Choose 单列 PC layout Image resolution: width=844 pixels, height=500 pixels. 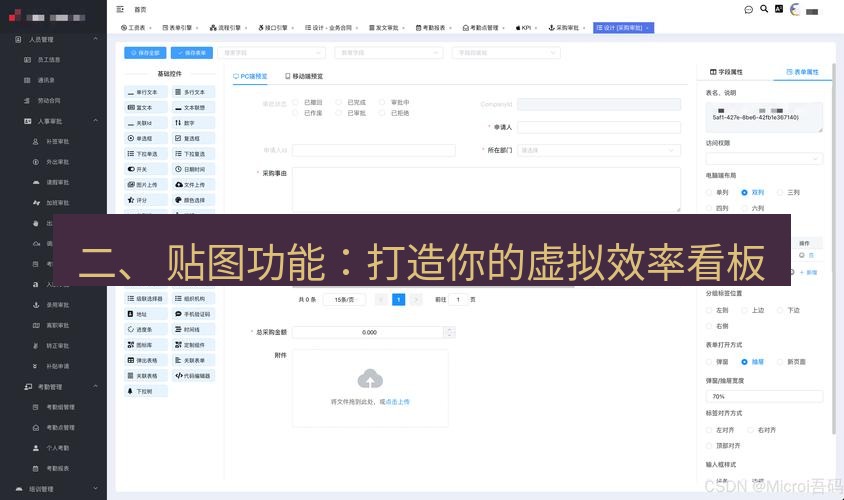(709, 192)
